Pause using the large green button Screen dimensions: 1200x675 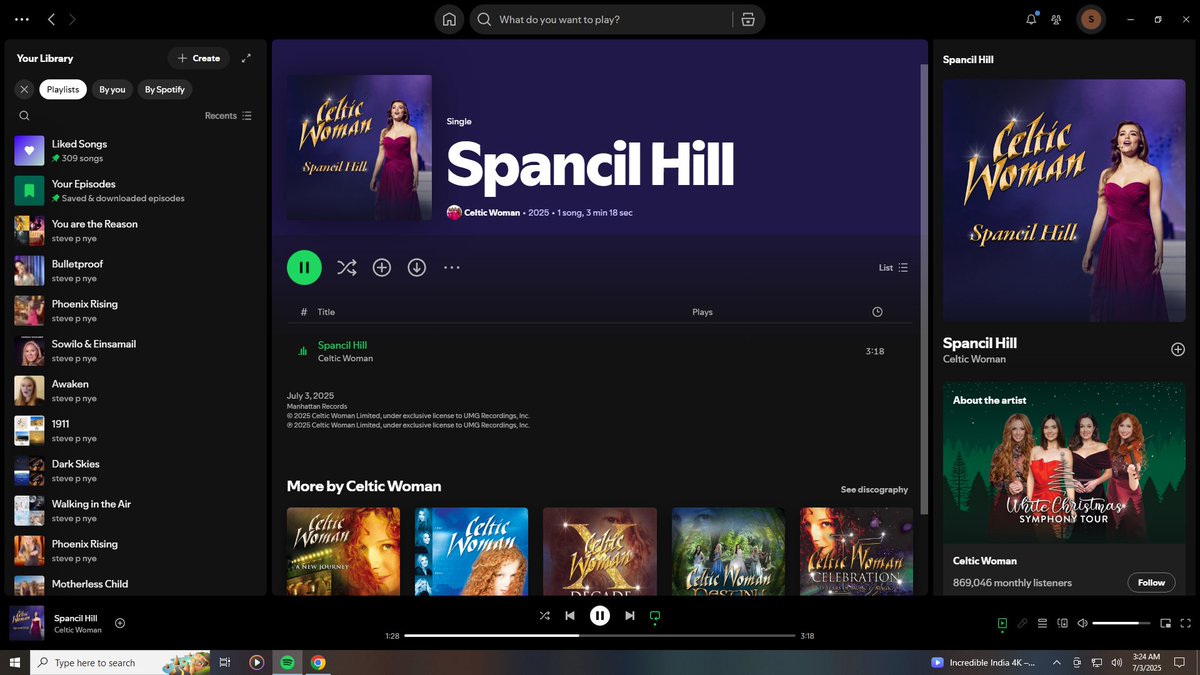click(x=304, y=267)
